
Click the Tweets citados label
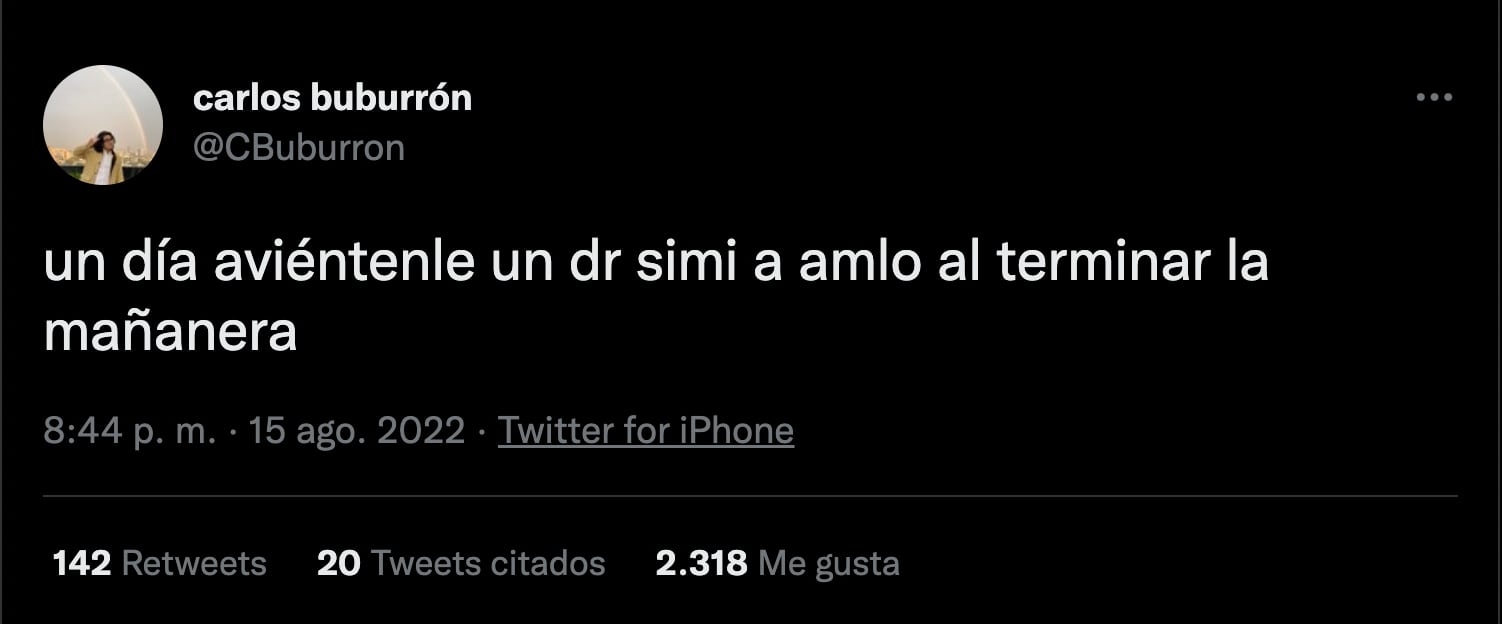tap(488, 564)
